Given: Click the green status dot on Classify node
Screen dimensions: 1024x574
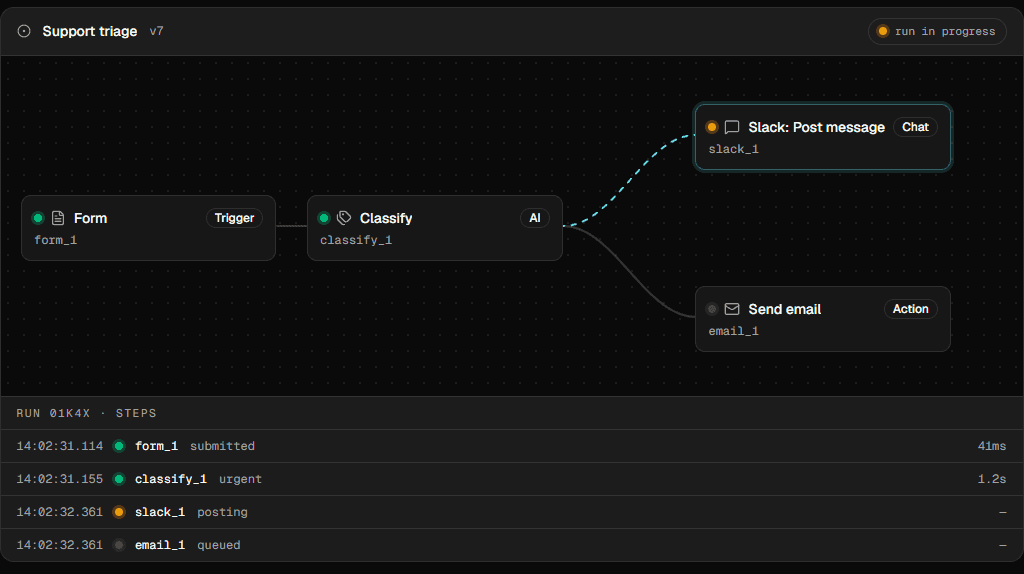Looking at the screenshot, I should [324, 218].
